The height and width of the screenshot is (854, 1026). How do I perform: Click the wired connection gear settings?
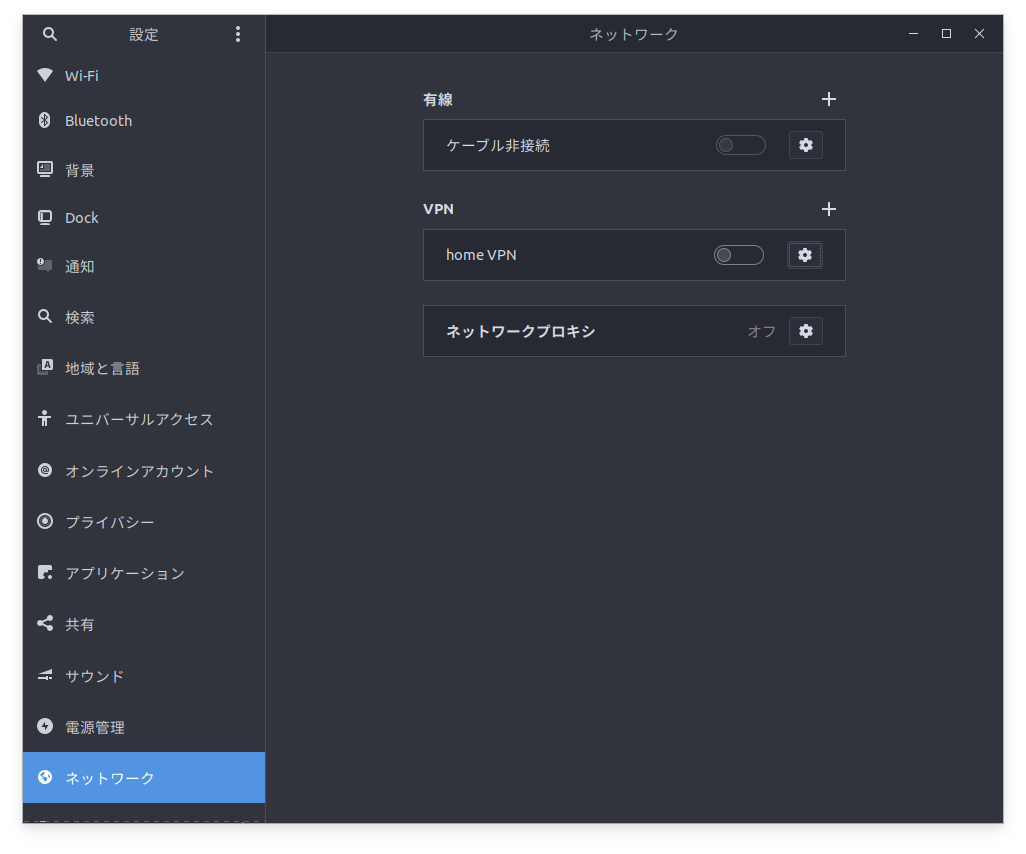click(806, 145)
